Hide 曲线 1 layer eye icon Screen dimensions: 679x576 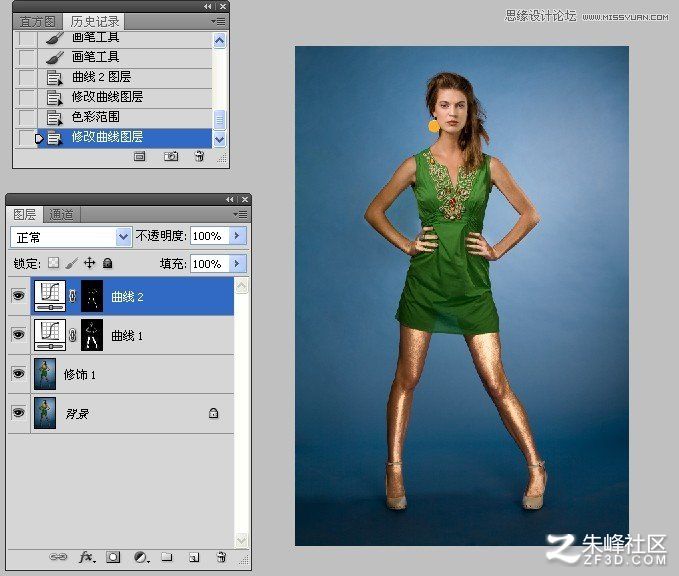click(18, 335)
